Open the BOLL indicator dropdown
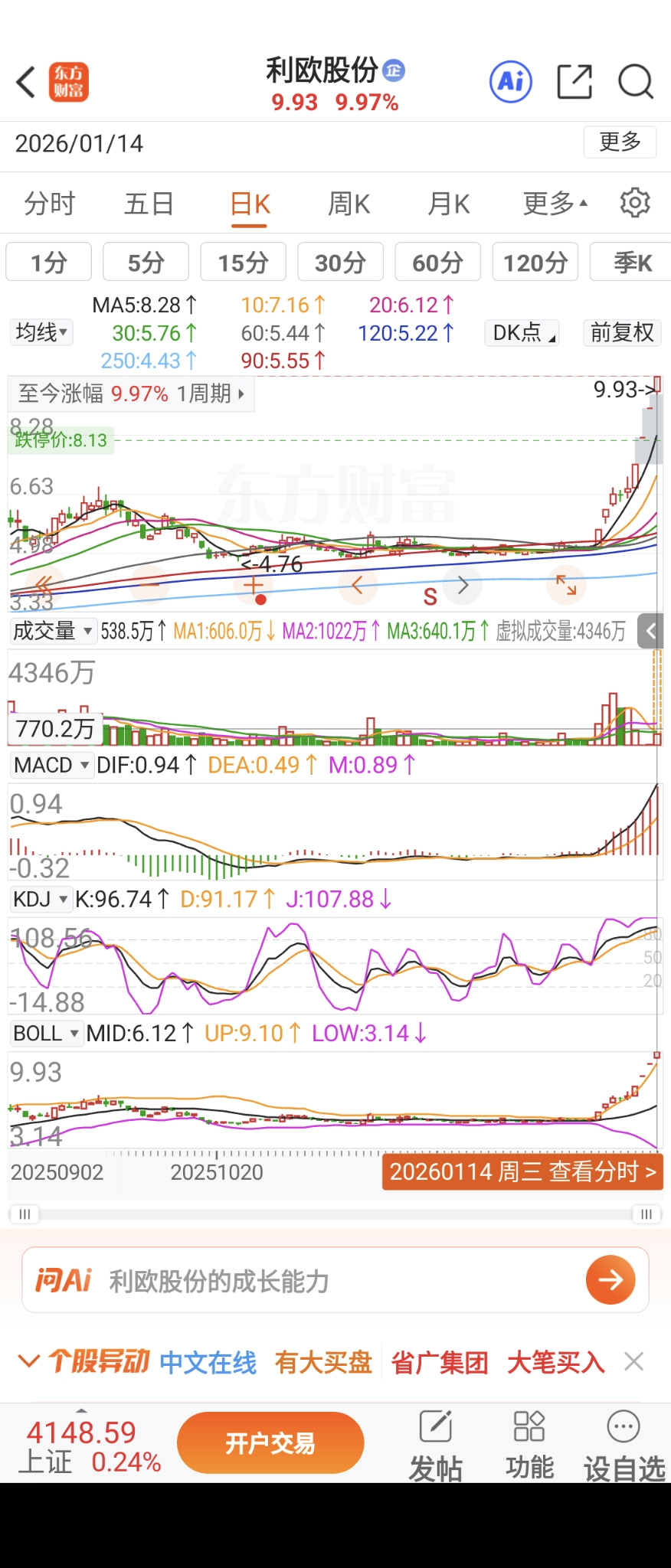671x1568 pixels. [x=46, y=1034]
